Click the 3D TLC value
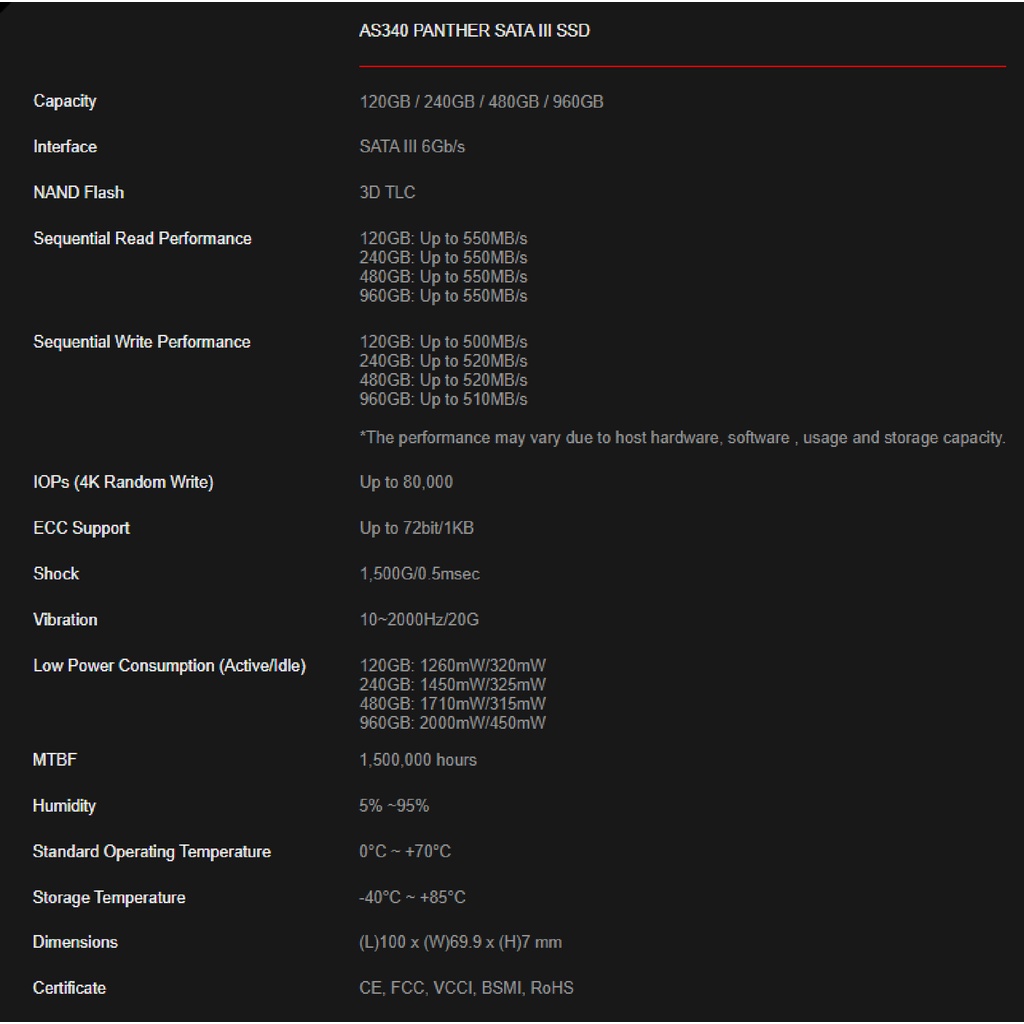Screen dimensions: 1024x1024 point(387,193)
